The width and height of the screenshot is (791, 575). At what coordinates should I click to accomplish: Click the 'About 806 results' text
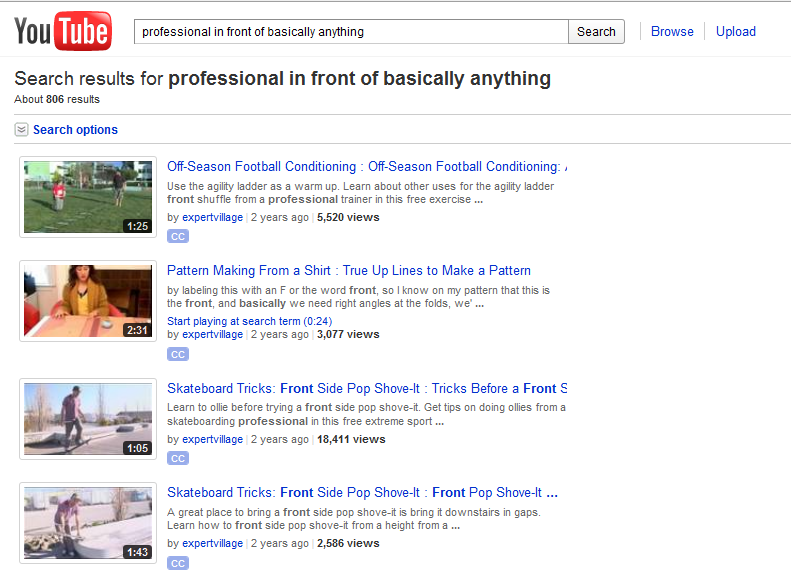(57, 99)
